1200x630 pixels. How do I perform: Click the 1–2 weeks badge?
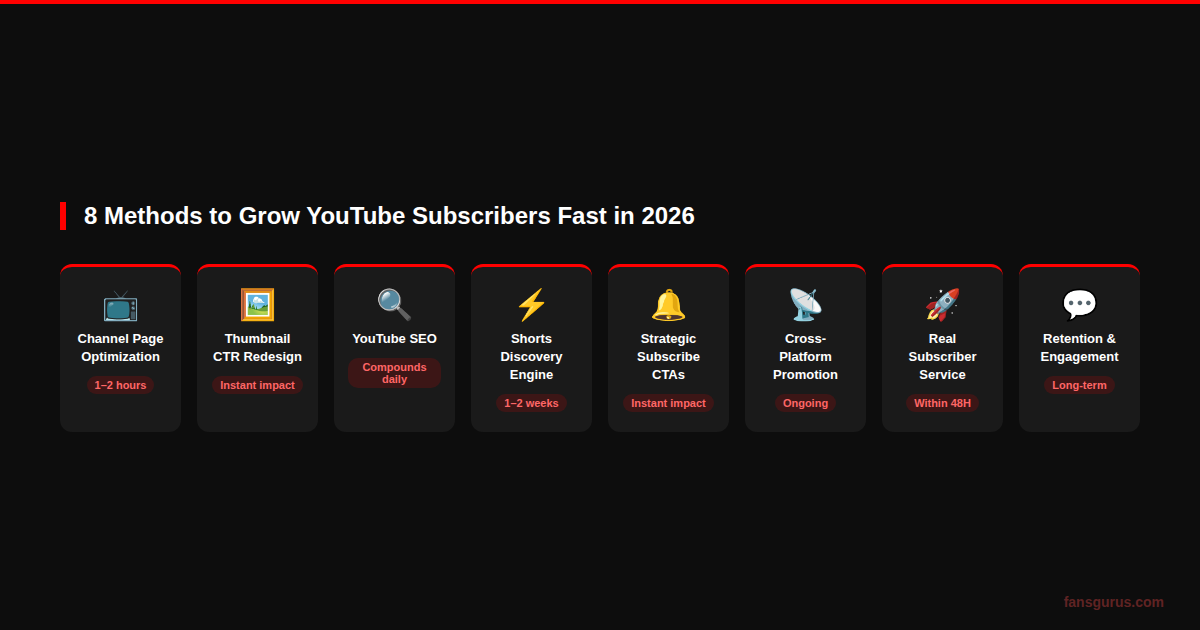[531, 403]
